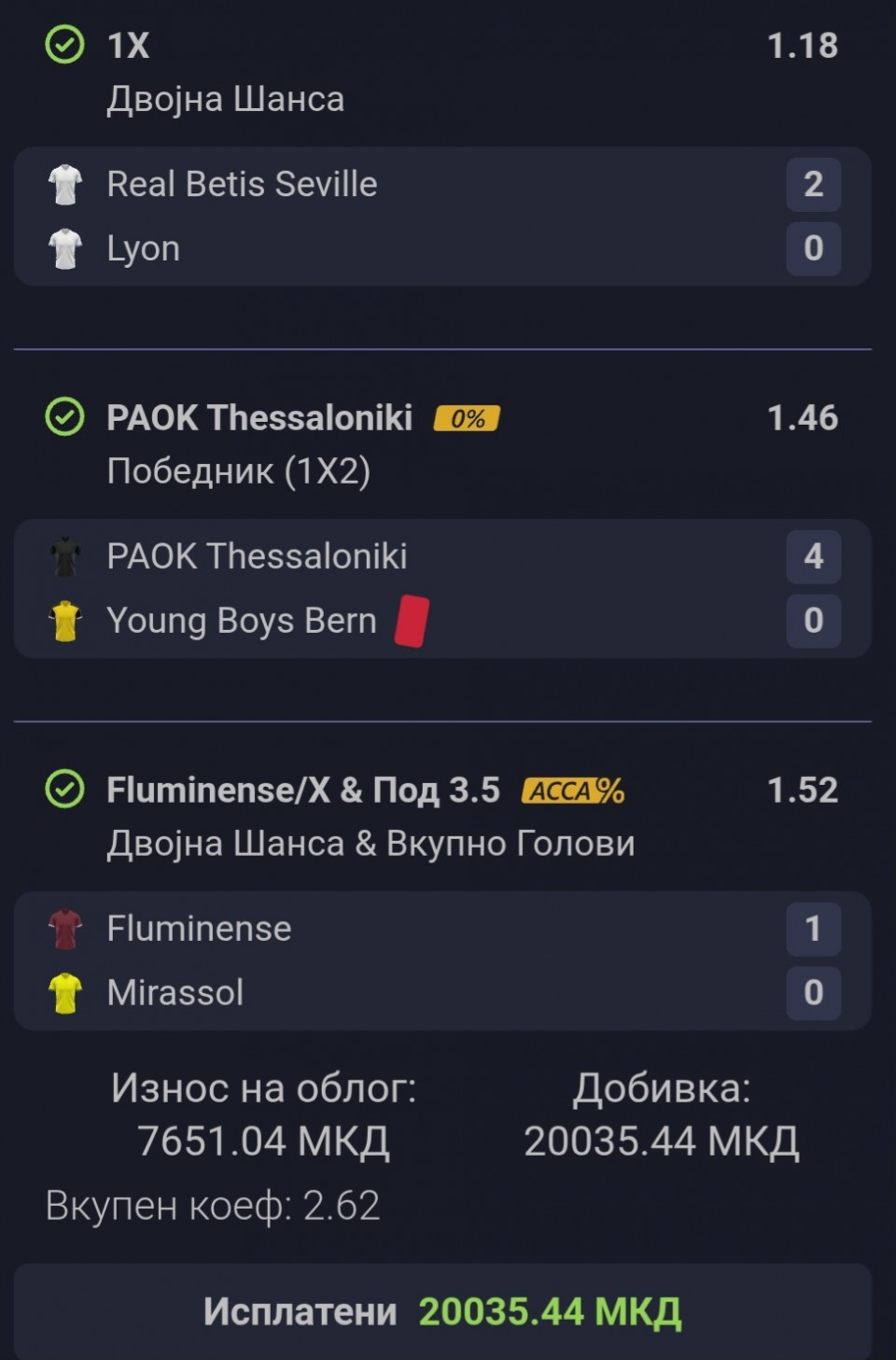Tap the ACCA% boost badge
Image resolution: width=896 pixels, height=1360 pixels.
click(x=573, y=791)
